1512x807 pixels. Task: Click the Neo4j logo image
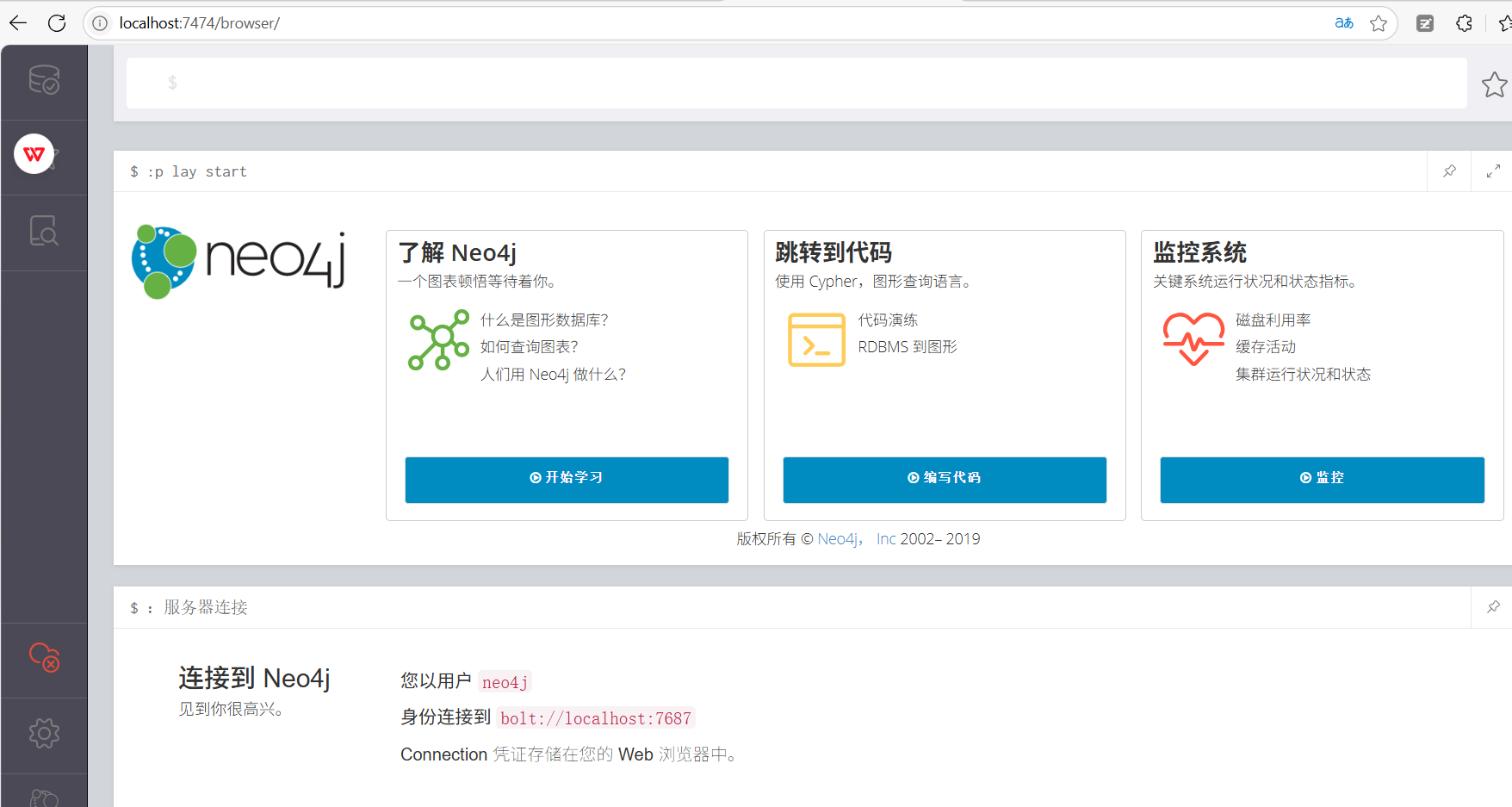coord(239,262)
